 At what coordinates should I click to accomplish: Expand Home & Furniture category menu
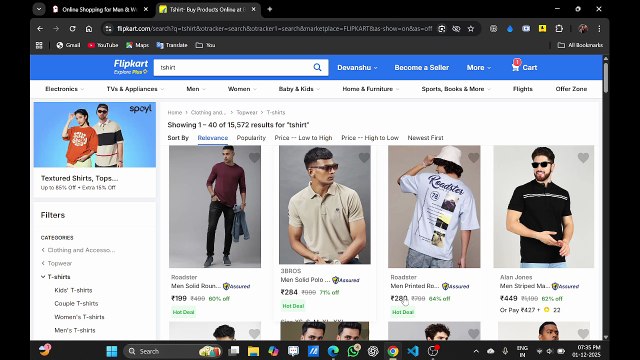tap(371, 89)
